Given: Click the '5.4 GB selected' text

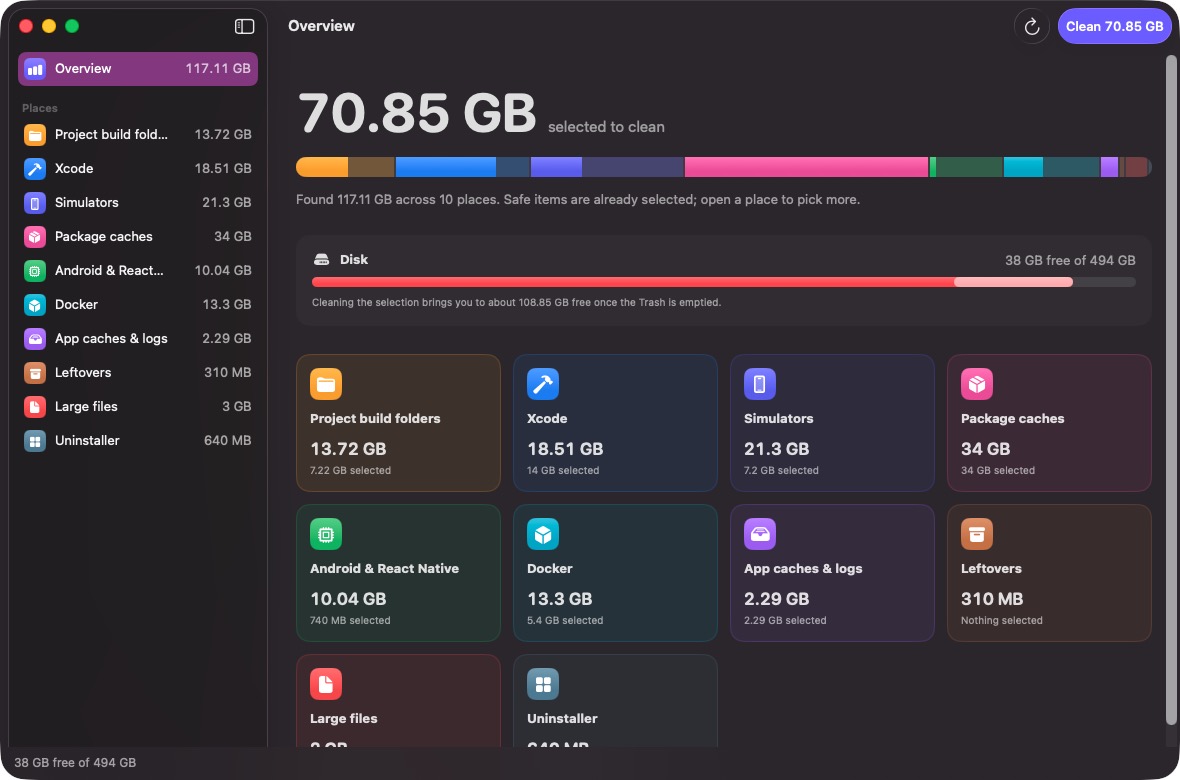Looking at the screenshot, I should pyautogui.click(x=565, y=620).
